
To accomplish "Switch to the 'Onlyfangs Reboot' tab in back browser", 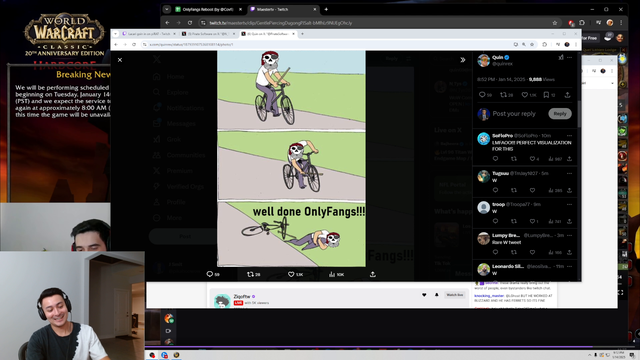I will pyautogui.click(x=209, y=9).
